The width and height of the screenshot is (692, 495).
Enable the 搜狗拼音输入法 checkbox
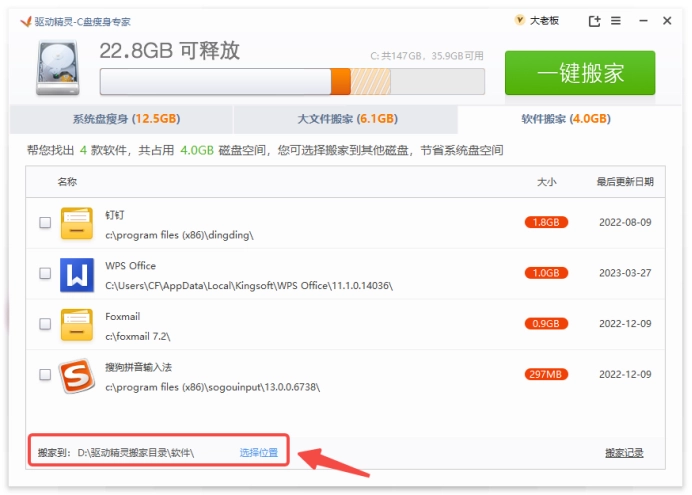[45, 375]
